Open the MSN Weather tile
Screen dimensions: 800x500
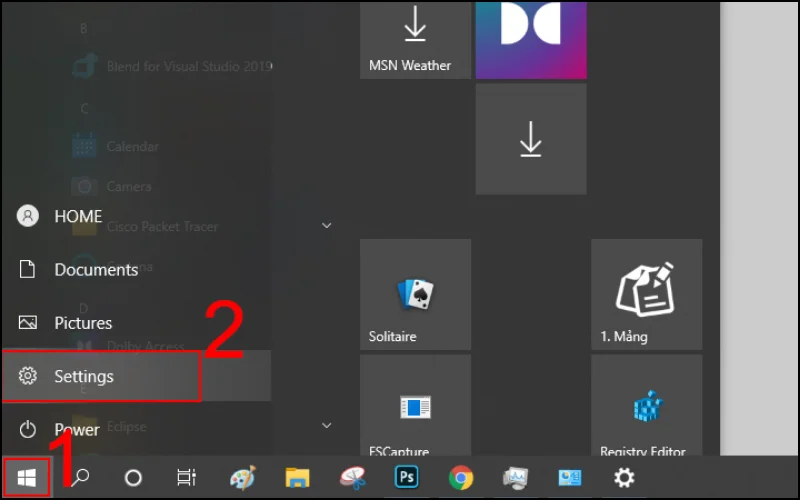[x=415, y=40]
